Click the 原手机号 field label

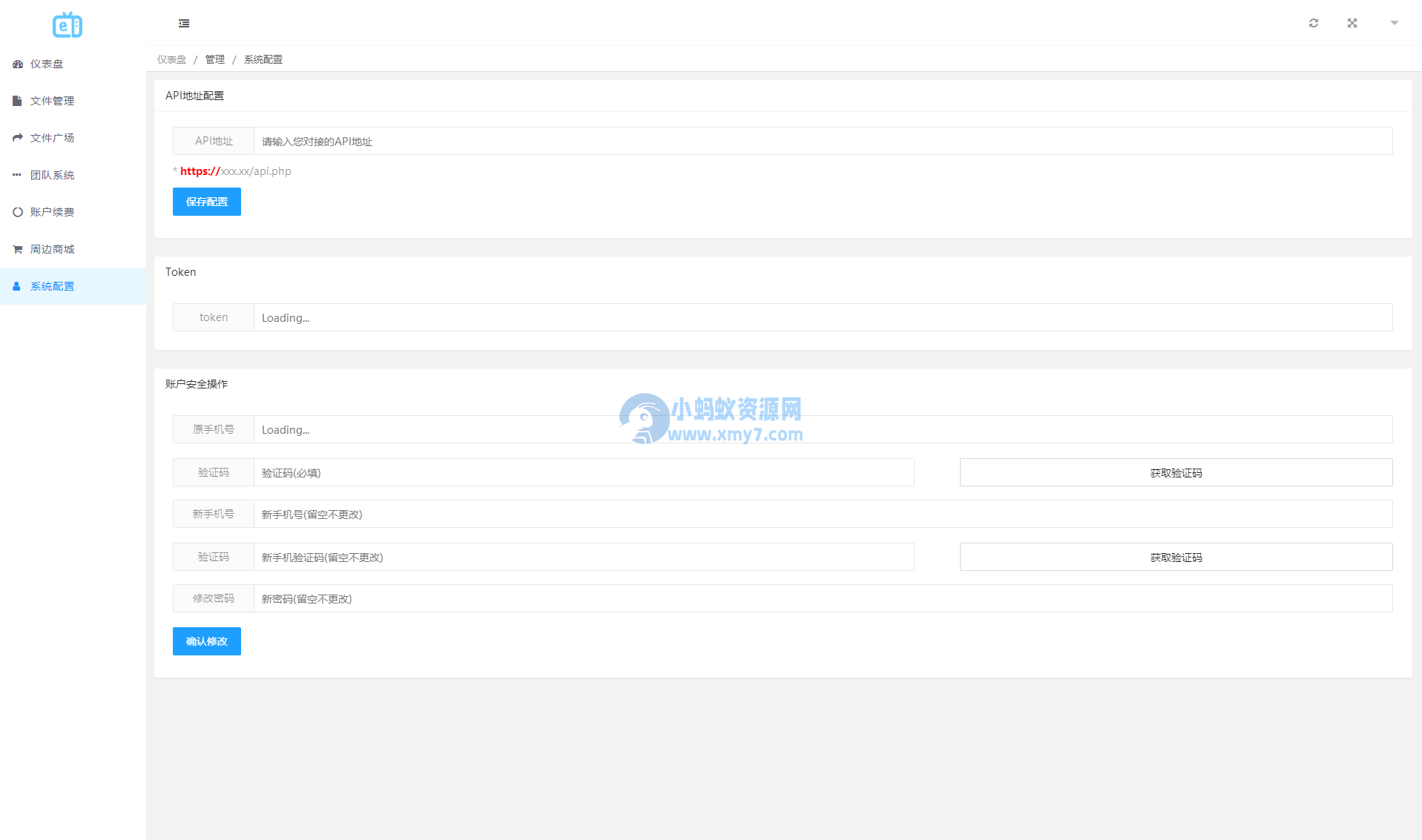coord(214,429)
